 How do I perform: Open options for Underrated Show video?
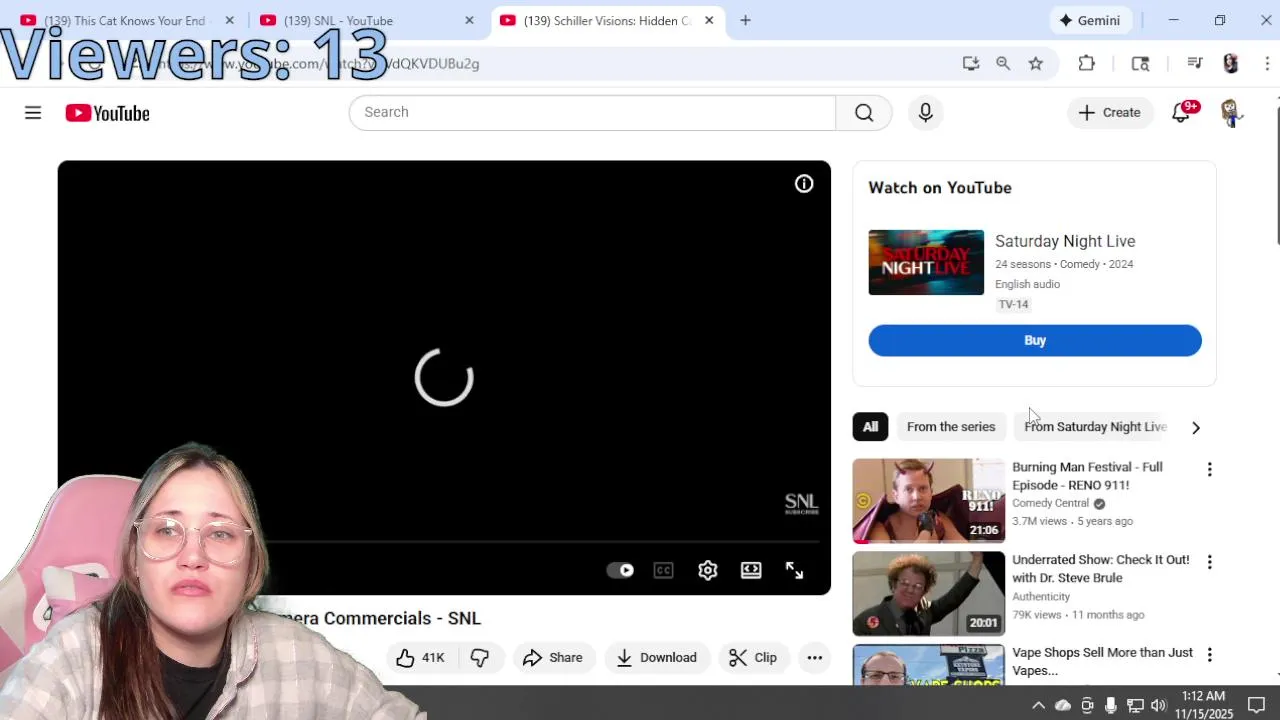(x=1209, y=562)
